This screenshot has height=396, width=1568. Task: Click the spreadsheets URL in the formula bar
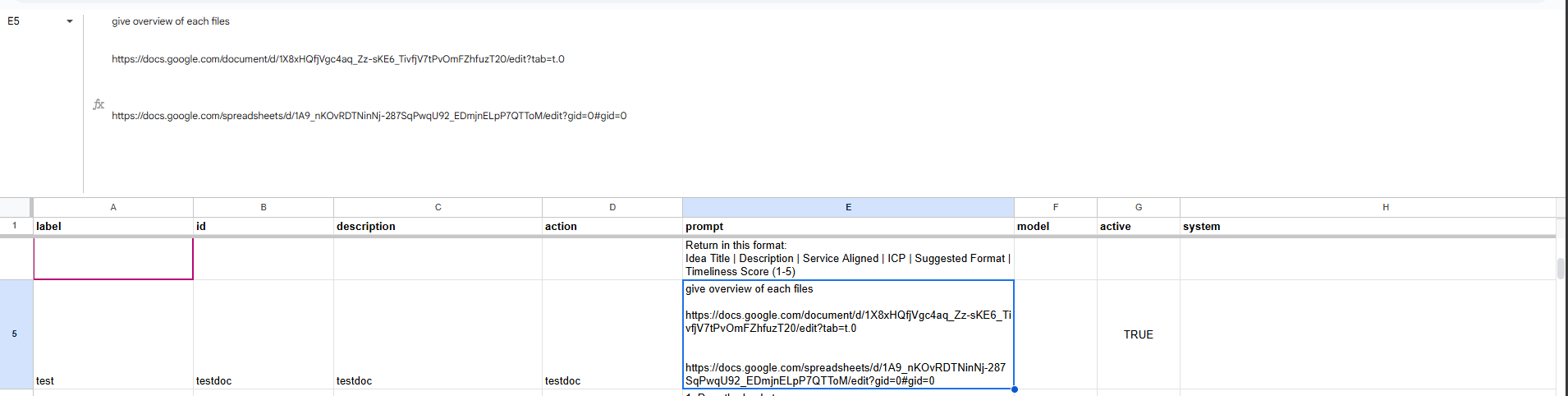(x=369, y=116)
